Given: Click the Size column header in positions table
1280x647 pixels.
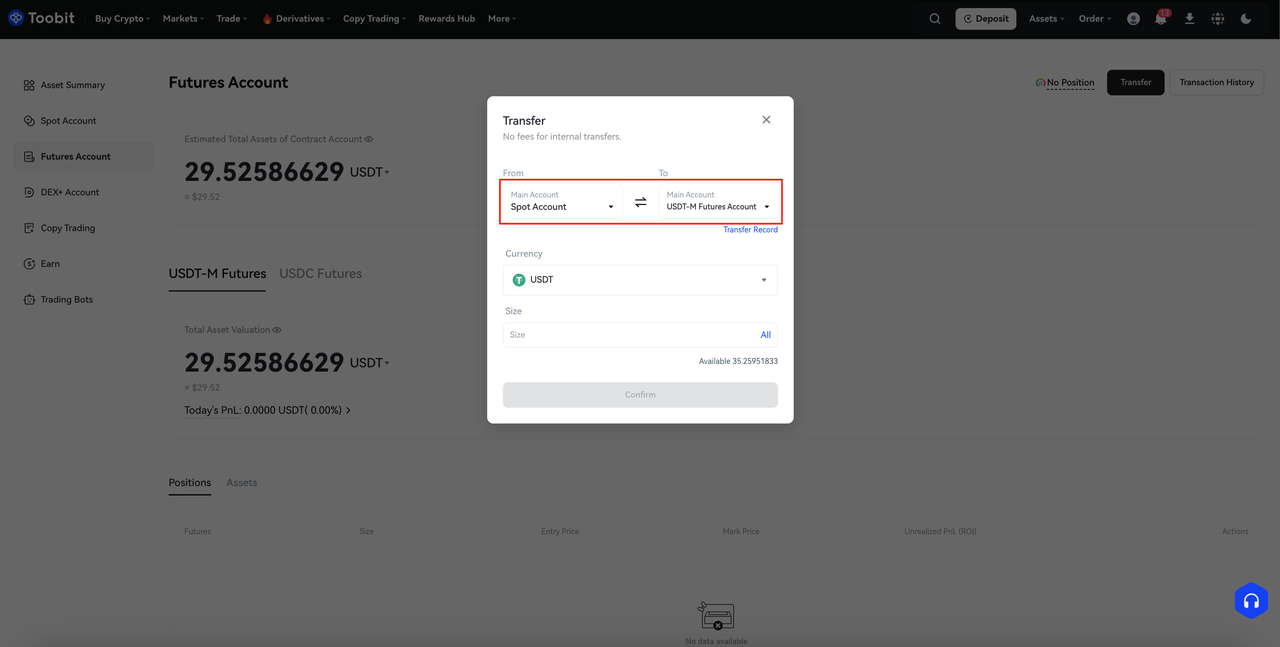Looking at the screenshot, I should (366, 532).
